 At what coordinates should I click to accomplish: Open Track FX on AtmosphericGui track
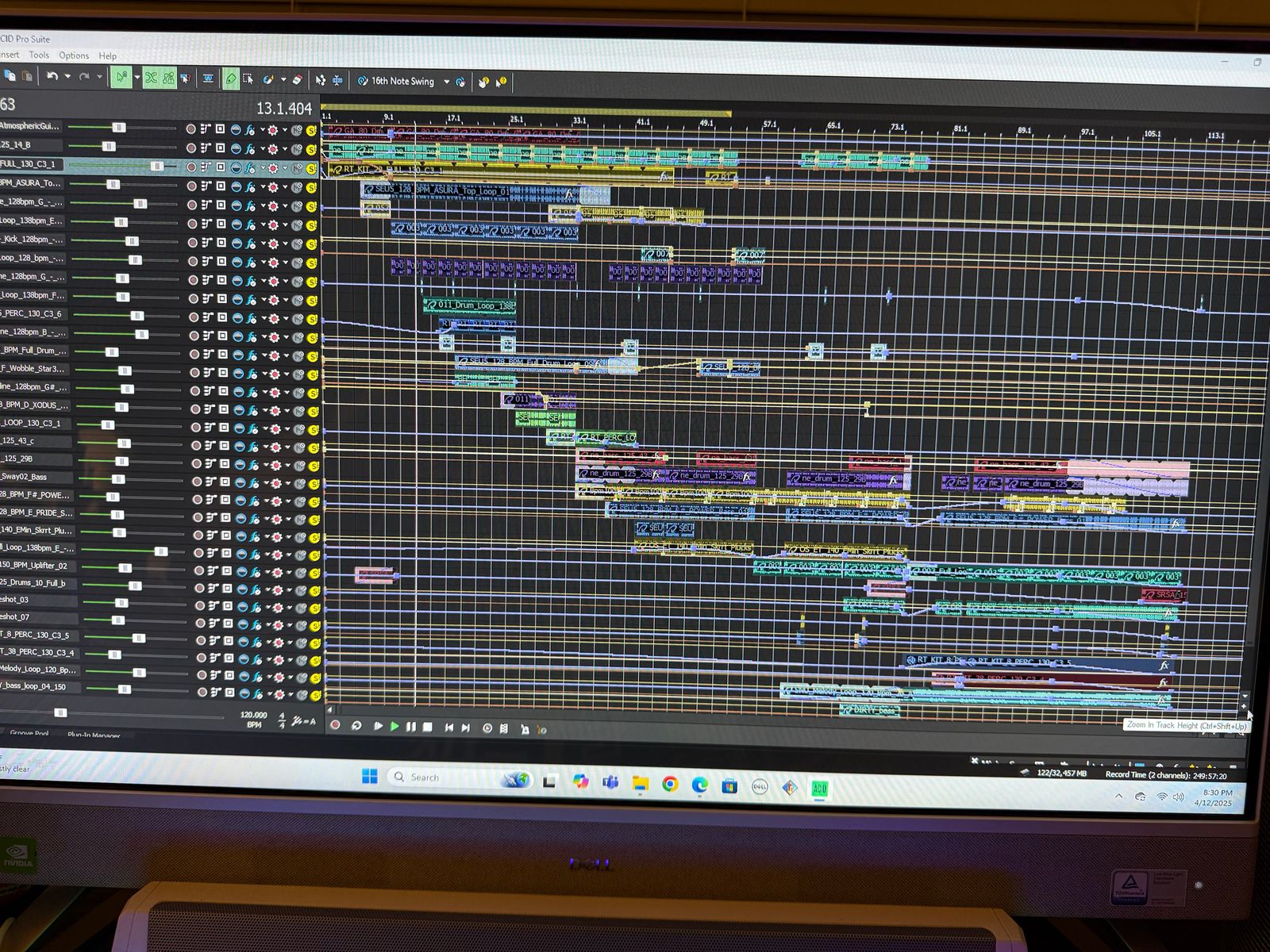pyautogui.click(x=250, y=129)
